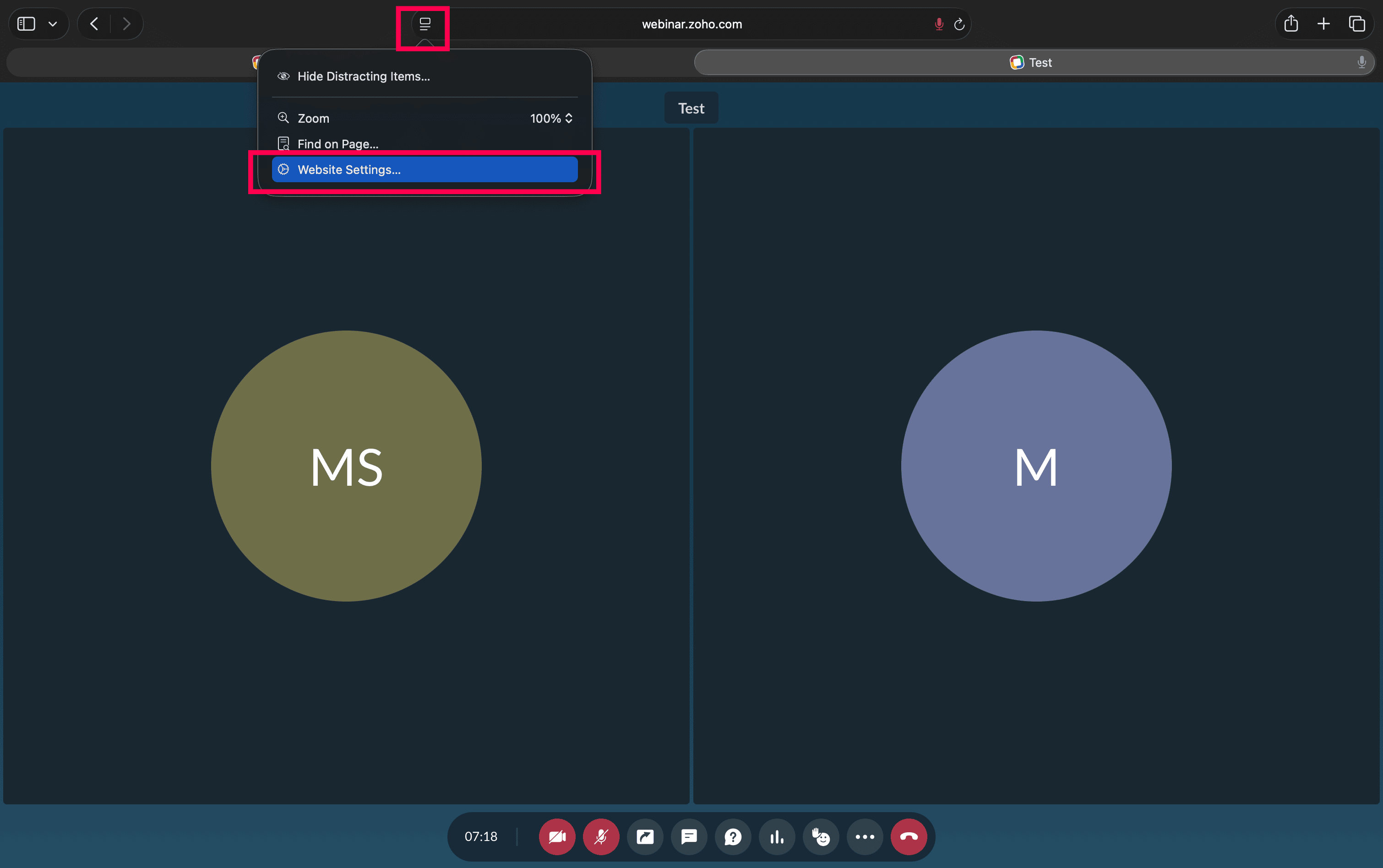This screenshot has width=1383, height=868.
Task: Open the more options menu
Action: pyautogui.click(x=865, y=836)
